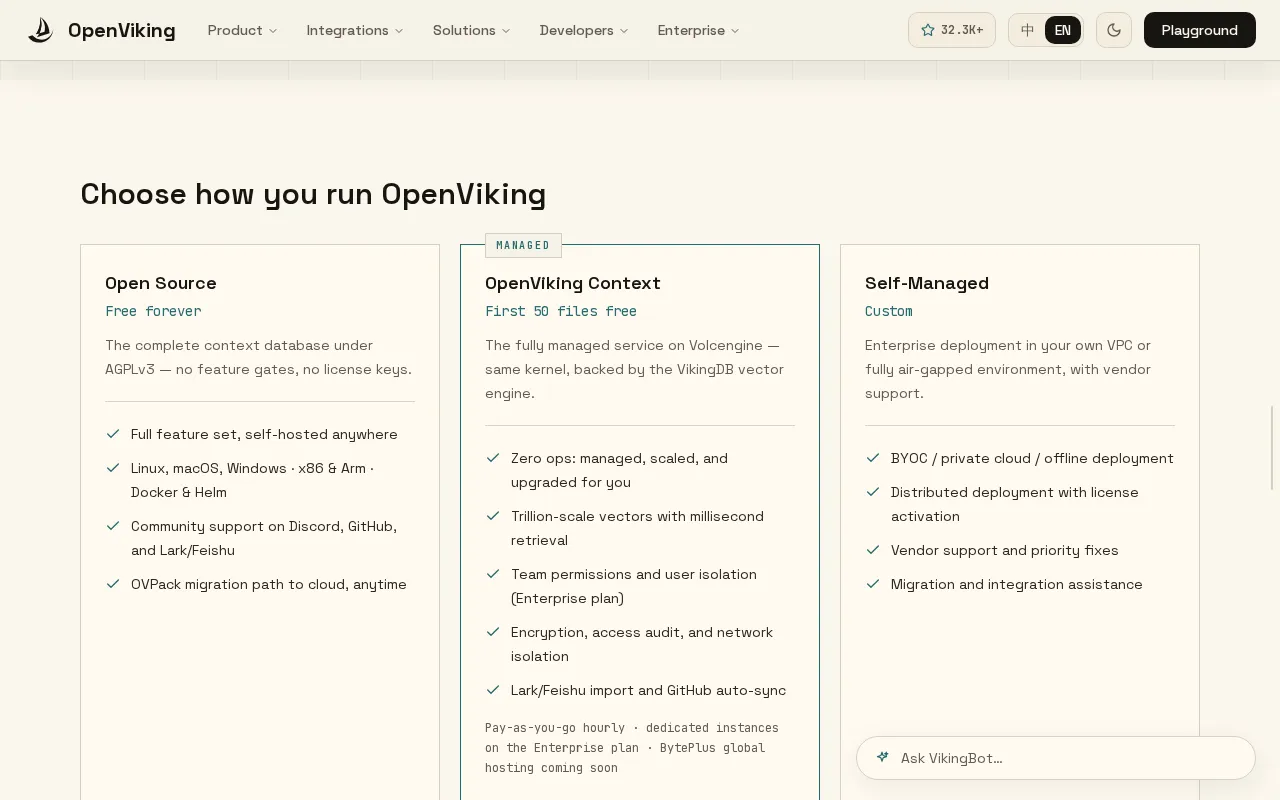This screenshot has width=1280, height=800.
Task: Expand the Enterprise chevron arrow
Action: point(735,31)
